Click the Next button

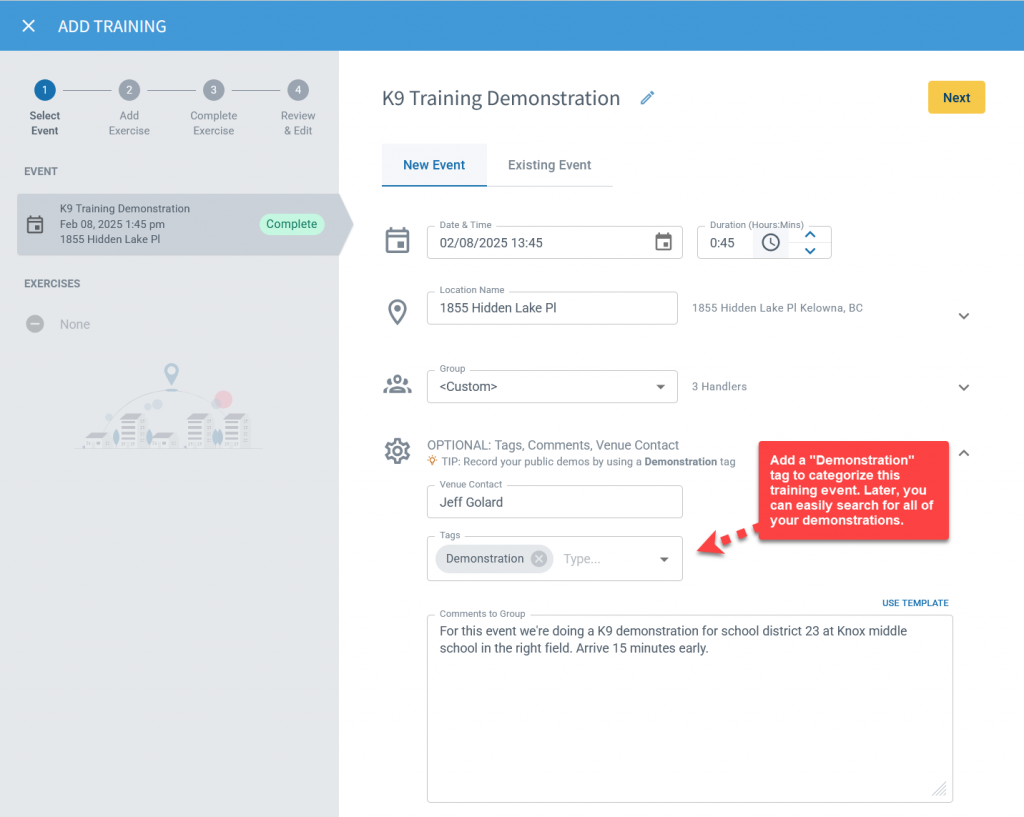956,98
